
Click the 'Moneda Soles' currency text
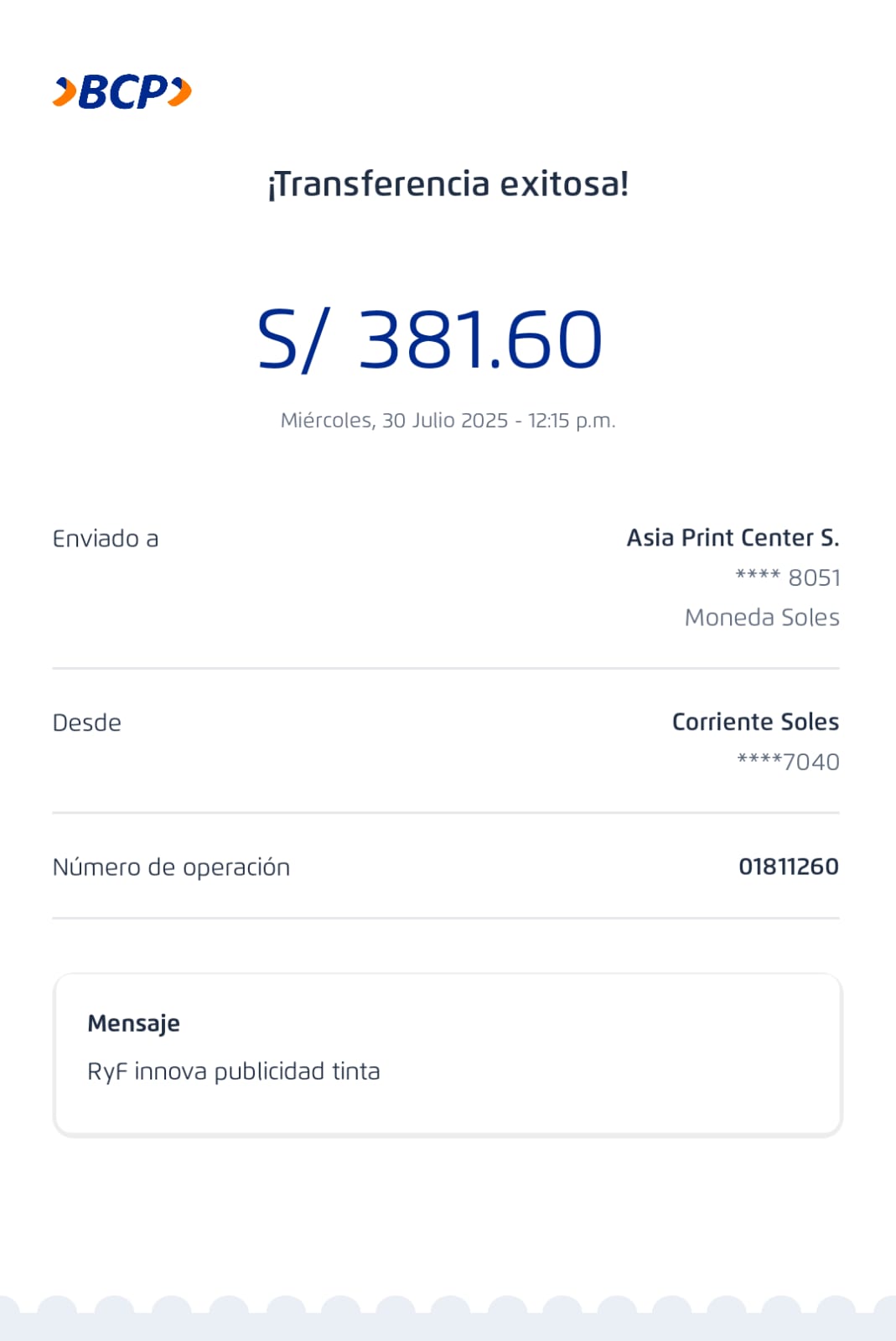pyautogui.click(x=761, y=618)
